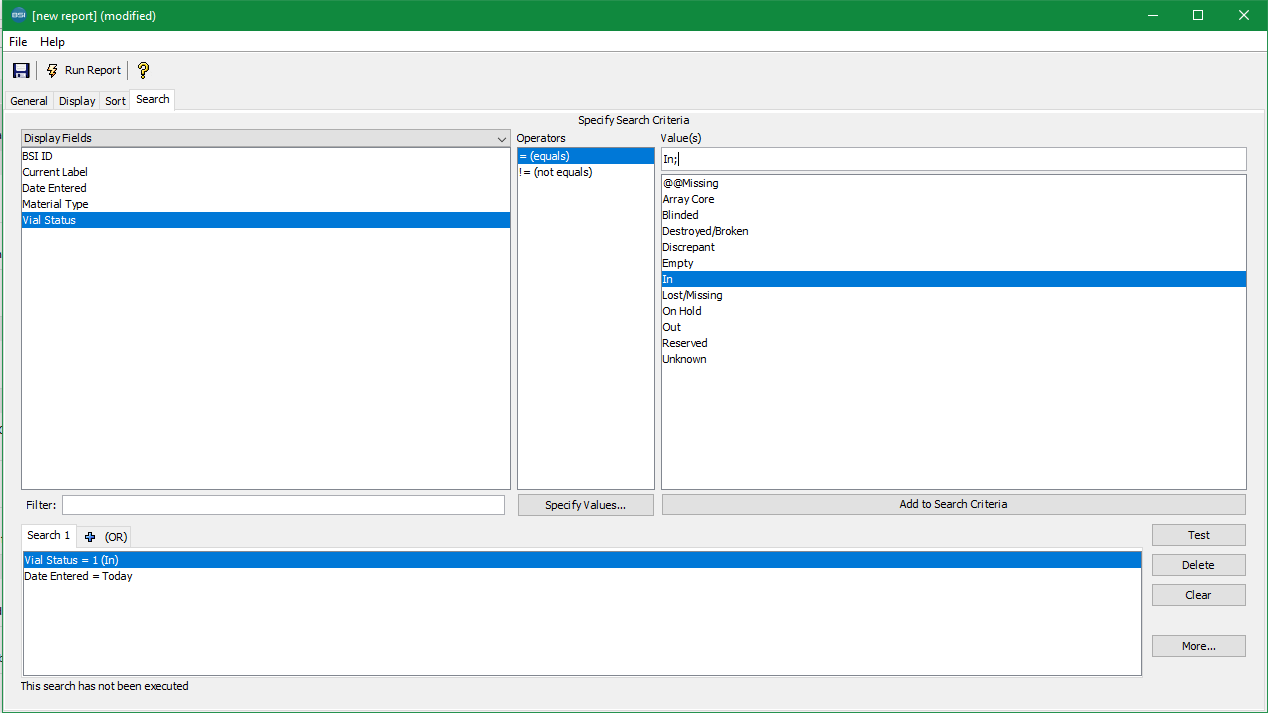The height and width of the screenshot is (713, 1268).
Task: Open the Help menu
Action: click(x=52, y=42)
